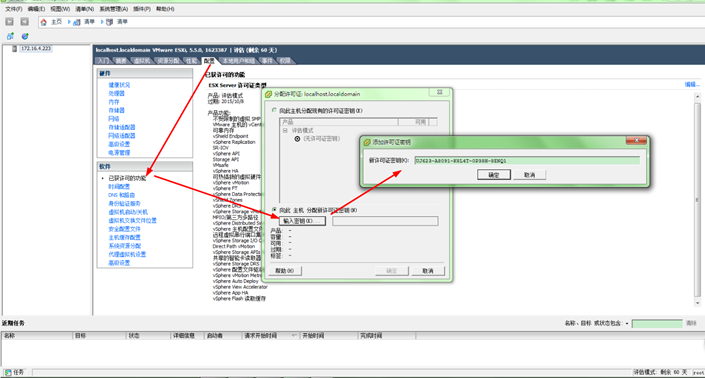
Task: Collapse the 评估模式 tree node
Action: [285, 130]
